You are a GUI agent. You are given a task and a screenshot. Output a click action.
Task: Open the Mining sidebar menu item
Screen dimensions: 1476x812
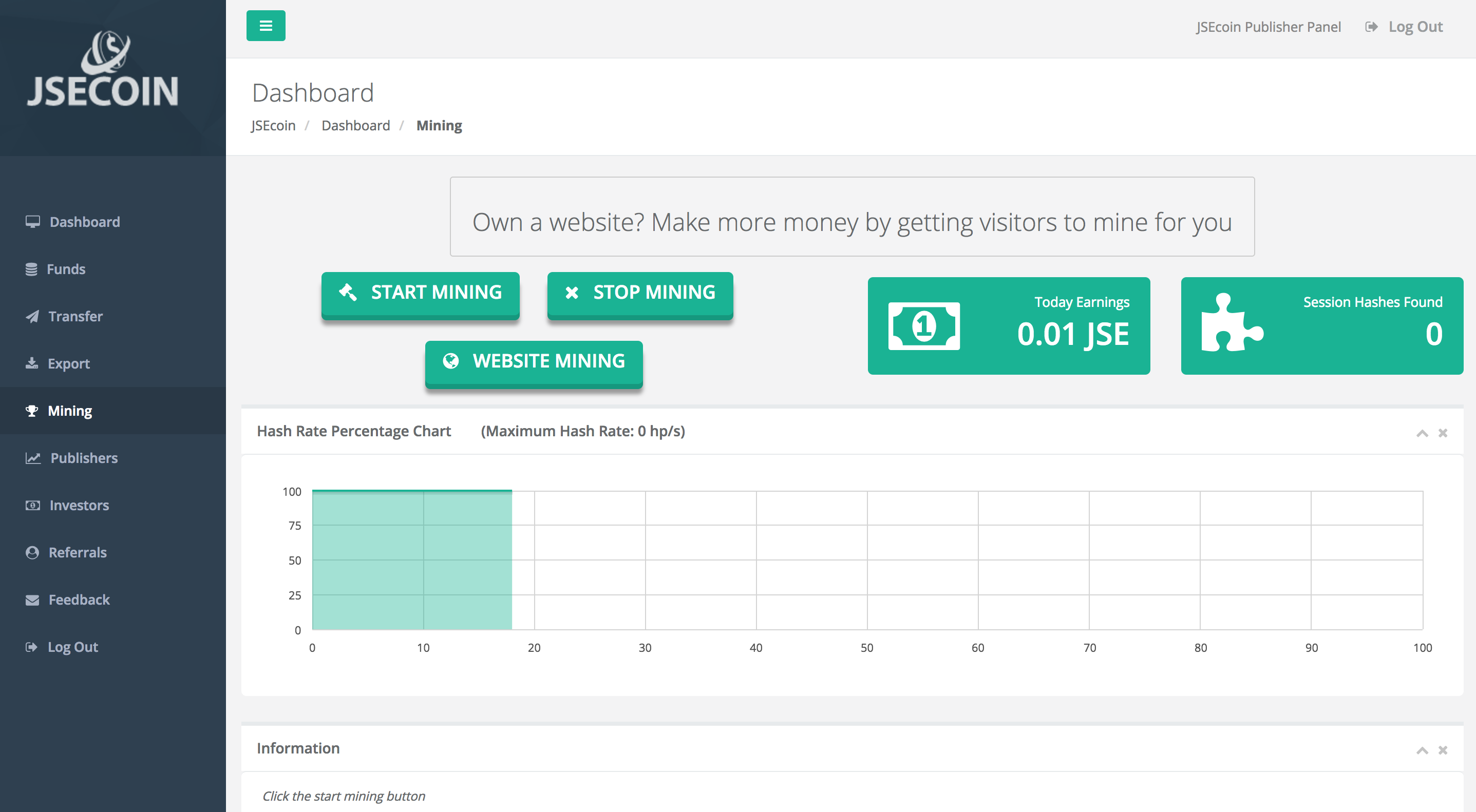(70, 411)
